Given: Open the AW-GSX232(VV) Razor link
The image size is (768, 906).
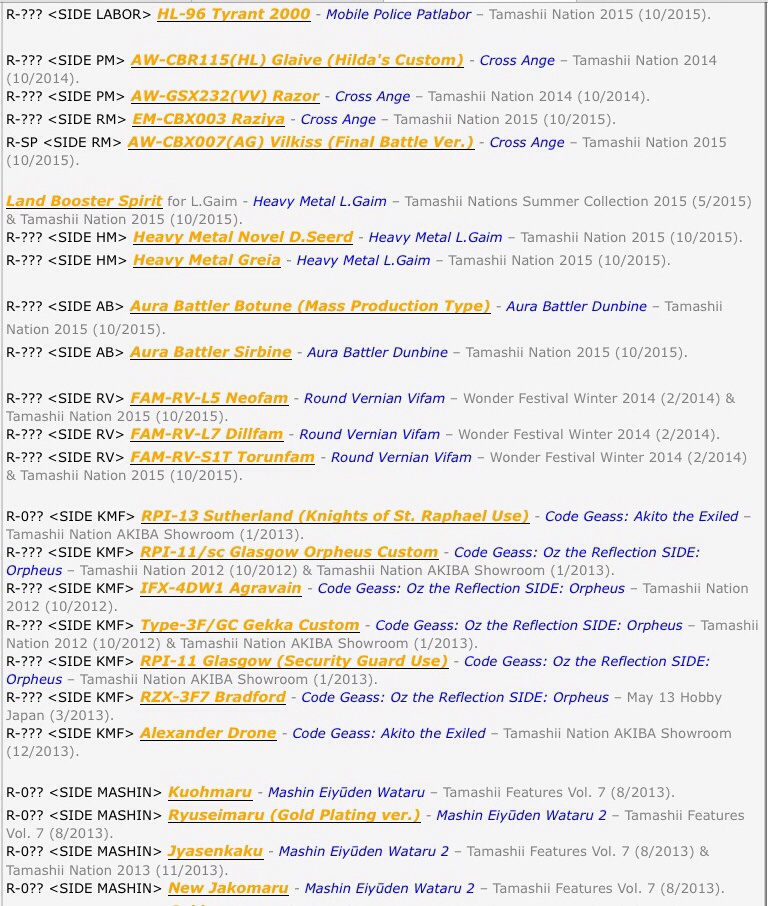Looking at the screenshot, I should [225, 96].
